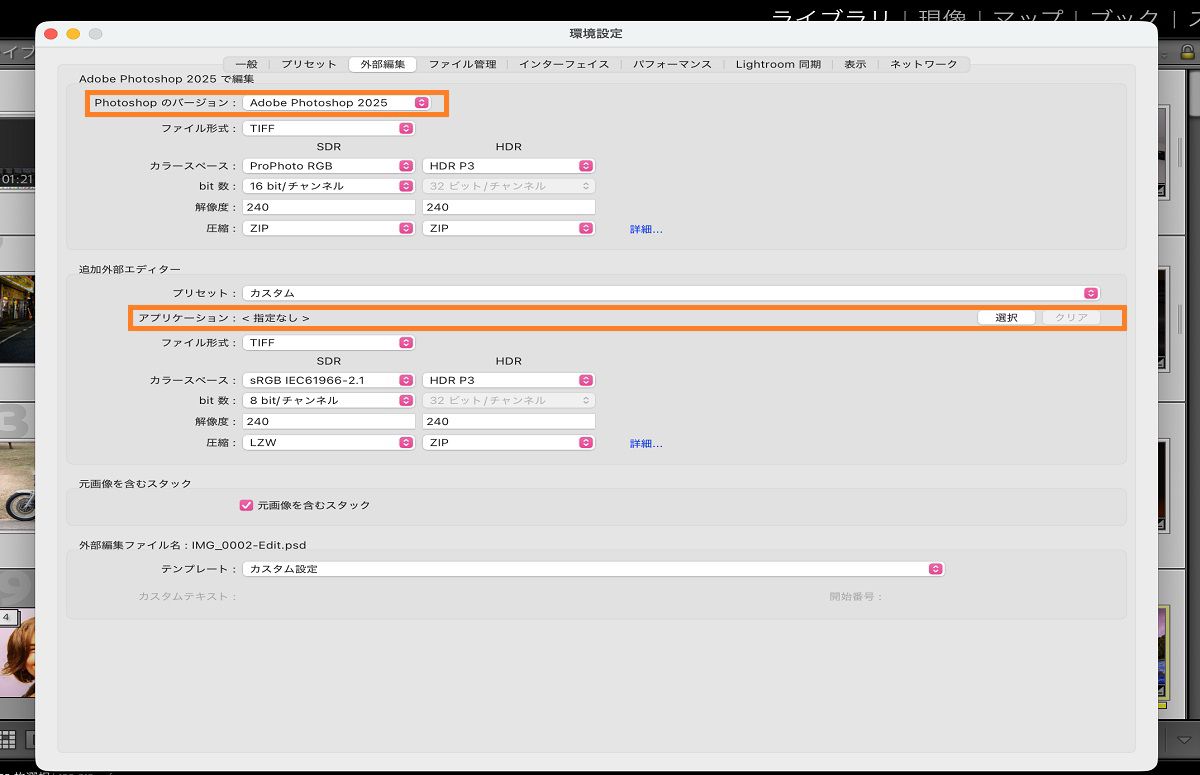Click the 選択 button to choose an application
The image size is (1200, 775).
coord(1005,317)
